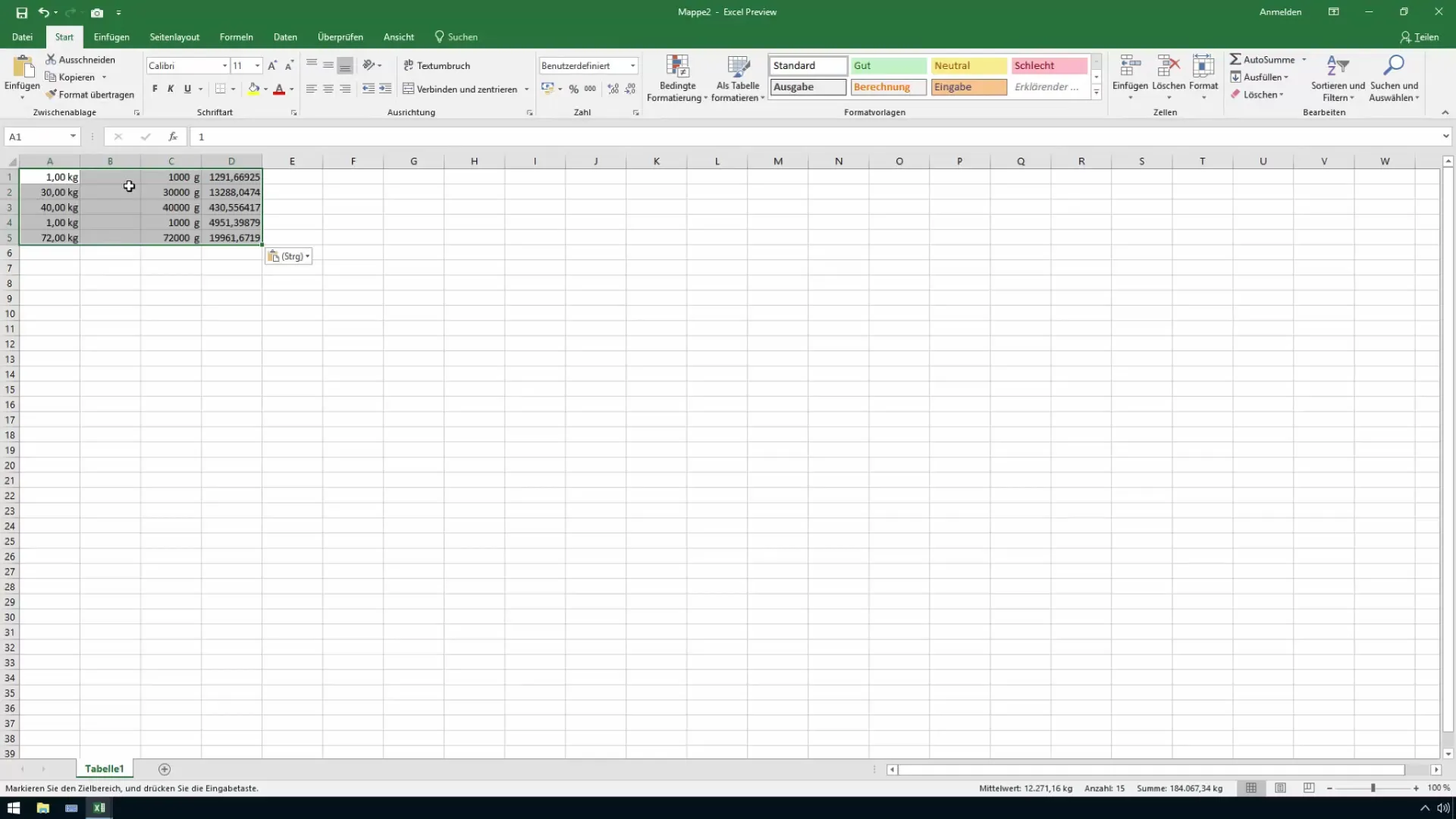This screenshot has width=1456, height=819.
Task: Open Als Tabelle formatieren menu
Action: (737, 78)
